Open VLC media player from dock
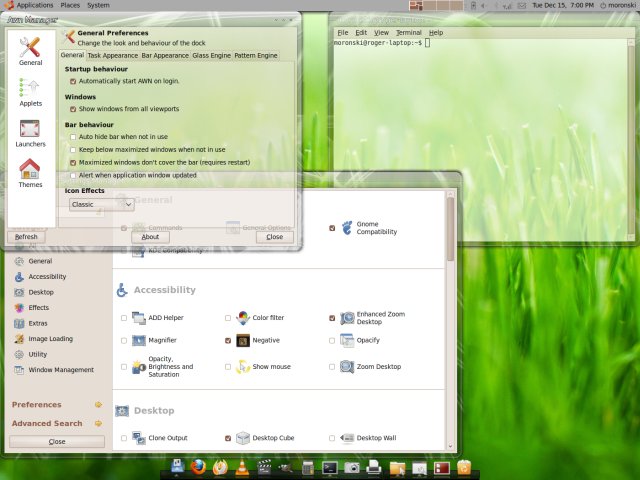The height and width of the screenshot is (480, 640). pos(242,467)
